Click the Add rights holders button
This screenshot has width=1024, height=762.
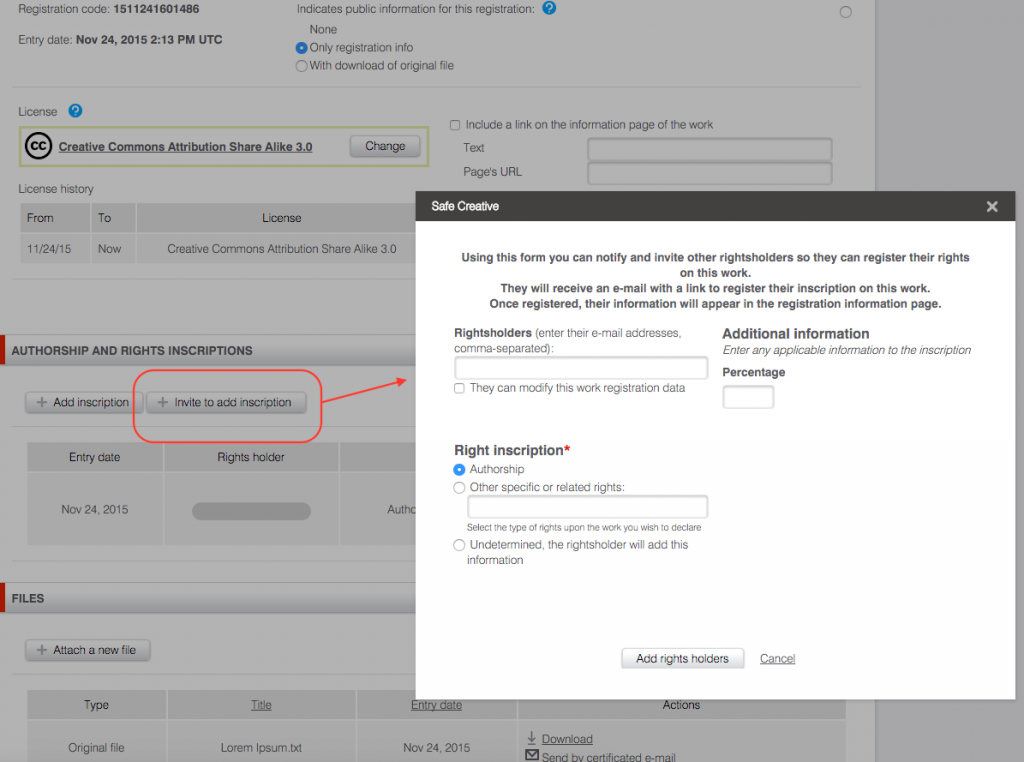(x=682, y=658)
